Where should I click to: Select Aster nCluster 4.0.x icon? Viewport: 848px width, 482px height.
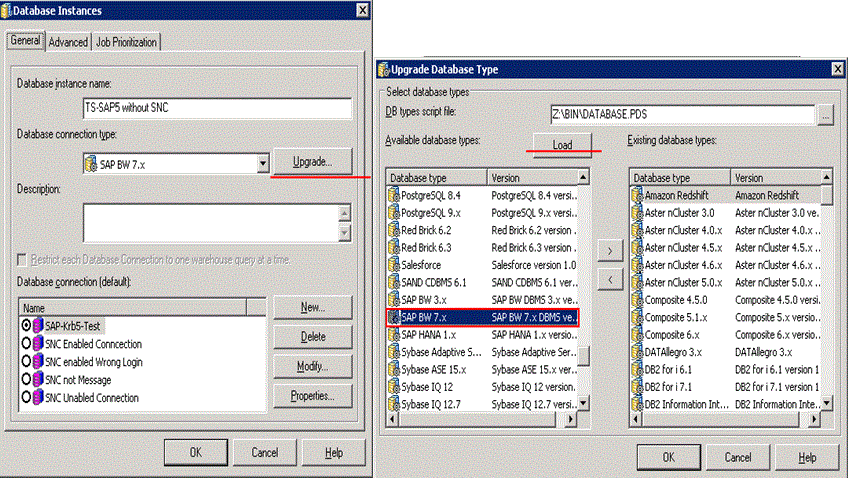[x=637, y=230]
